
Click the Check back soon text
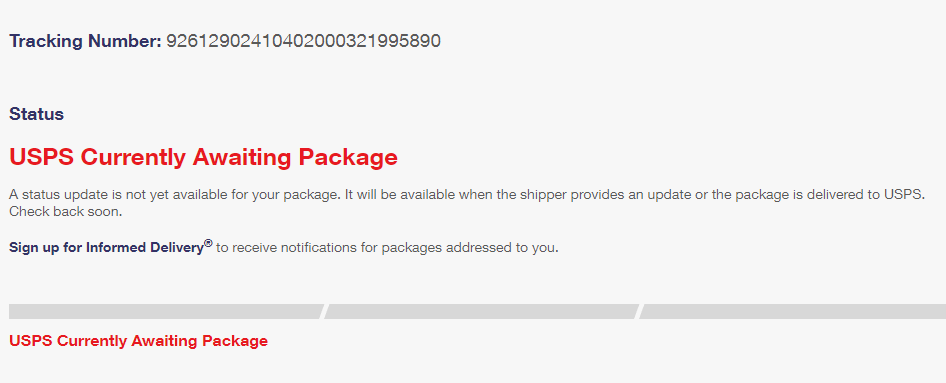pos(66,212)
